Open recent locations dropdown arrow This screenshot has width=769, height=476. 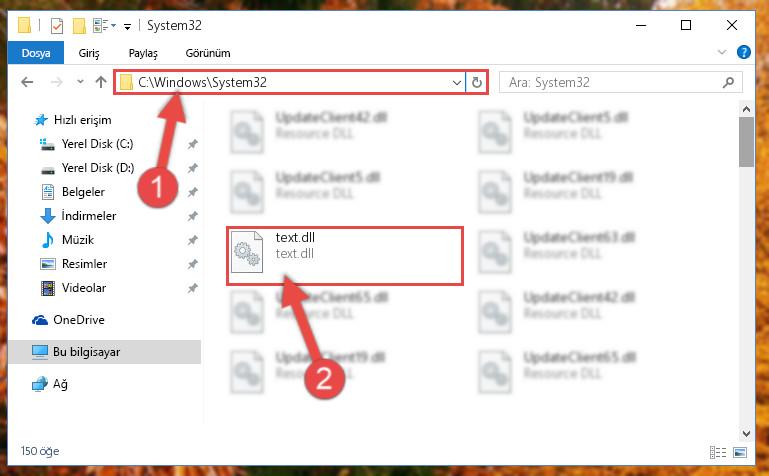point(80,82)
